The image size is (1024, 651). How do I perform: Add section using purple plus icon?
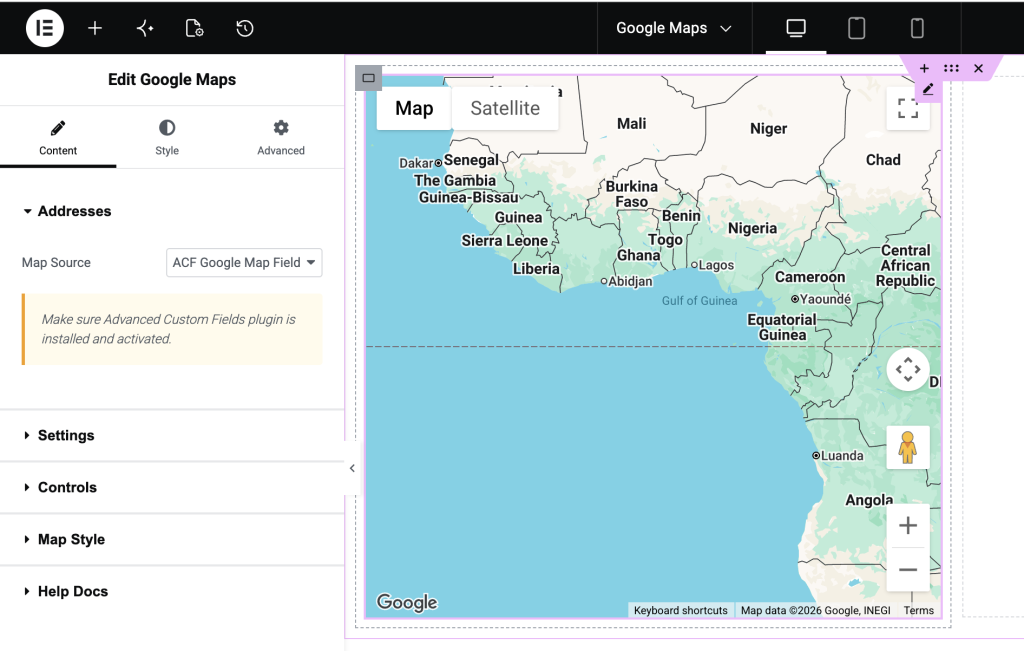[x=924, y=68]
